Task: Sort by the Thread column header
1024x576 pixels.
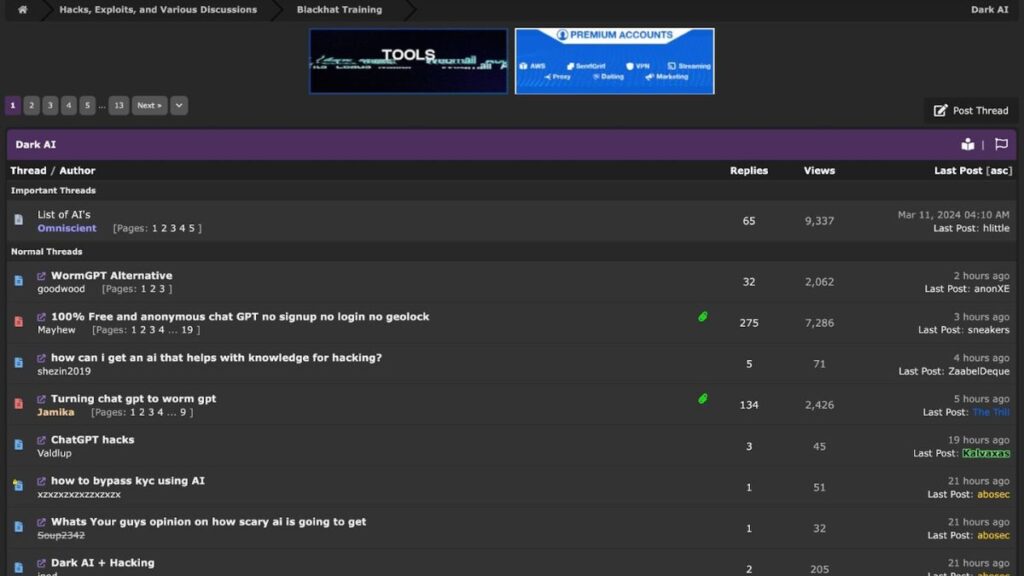Action: [x=28, y=170]
